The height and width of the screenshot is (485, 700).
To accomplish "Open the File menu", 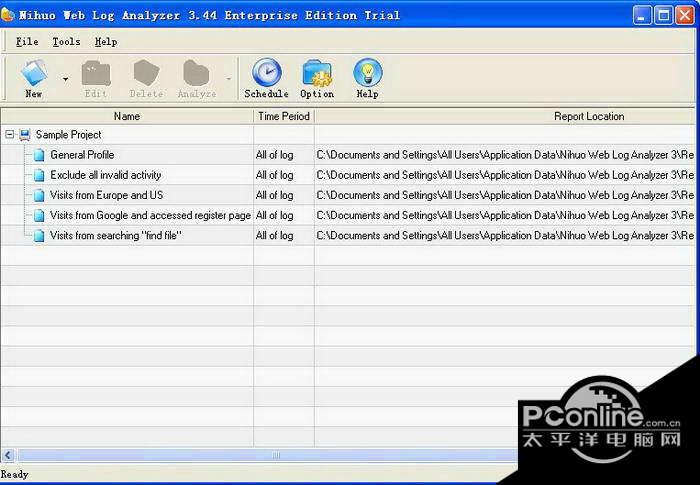I will tap(27, 42).
